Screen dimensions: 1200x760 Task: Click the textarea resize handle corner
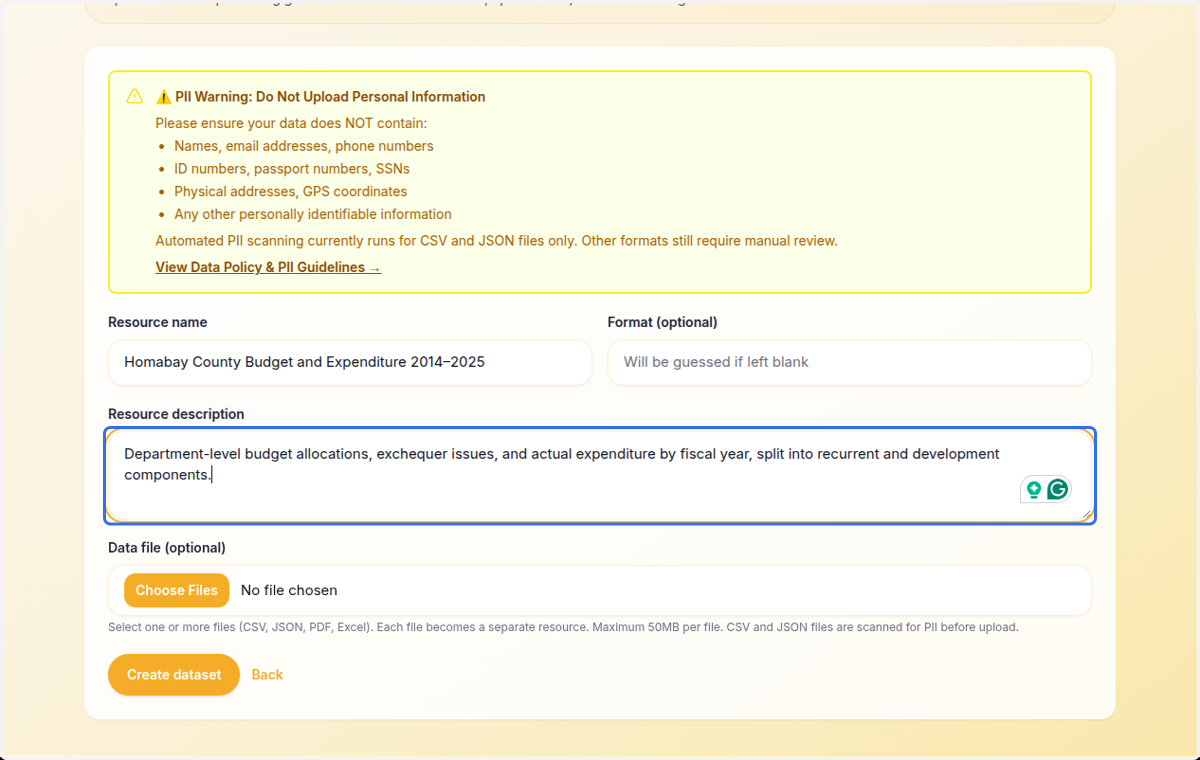pyautogui.click(x=1087, y=514)
